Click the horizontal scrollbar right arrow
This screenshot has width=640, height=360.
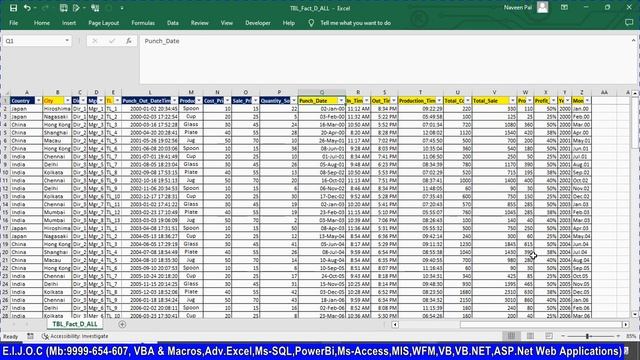(626, 324)
